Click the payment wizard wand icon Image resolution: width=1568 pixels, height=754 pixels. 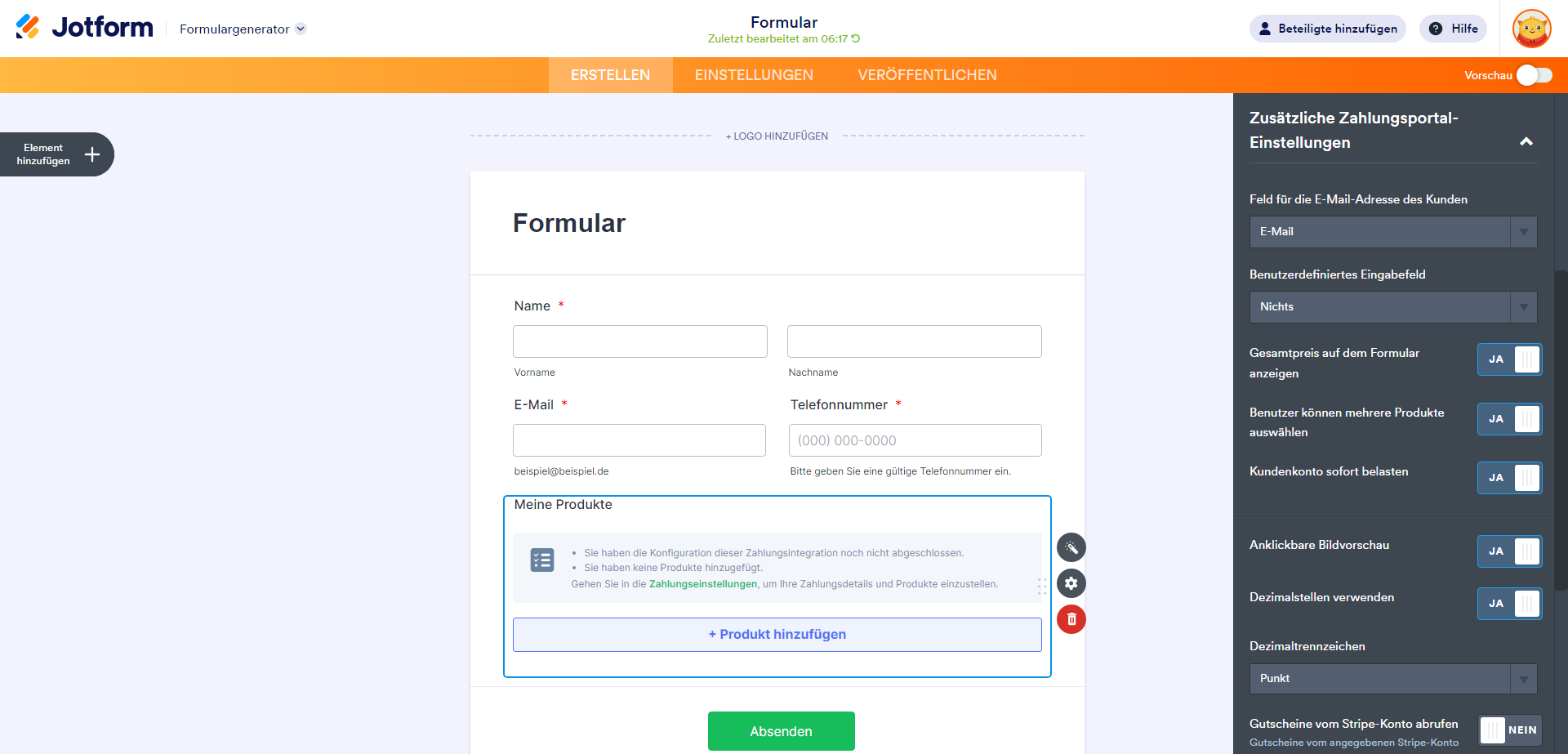(x=1071, y=547)
